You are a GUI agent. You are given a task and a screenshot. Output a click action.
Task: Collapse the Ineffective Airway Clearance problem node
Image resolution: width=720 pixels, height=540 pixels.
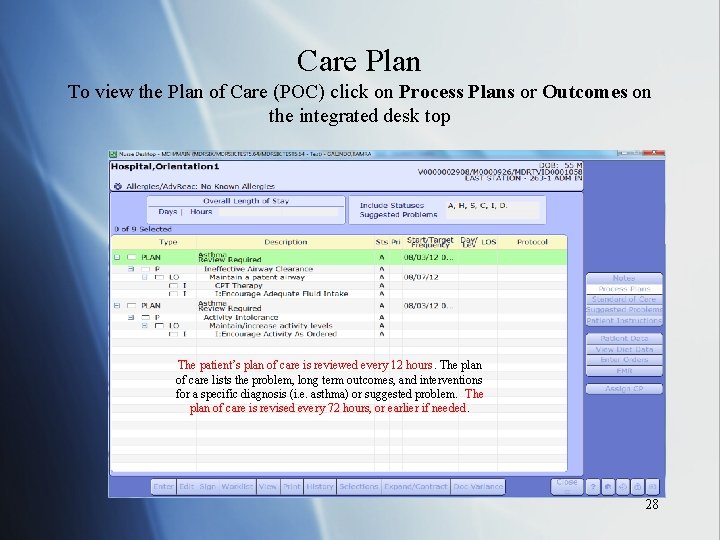point(131,269)
